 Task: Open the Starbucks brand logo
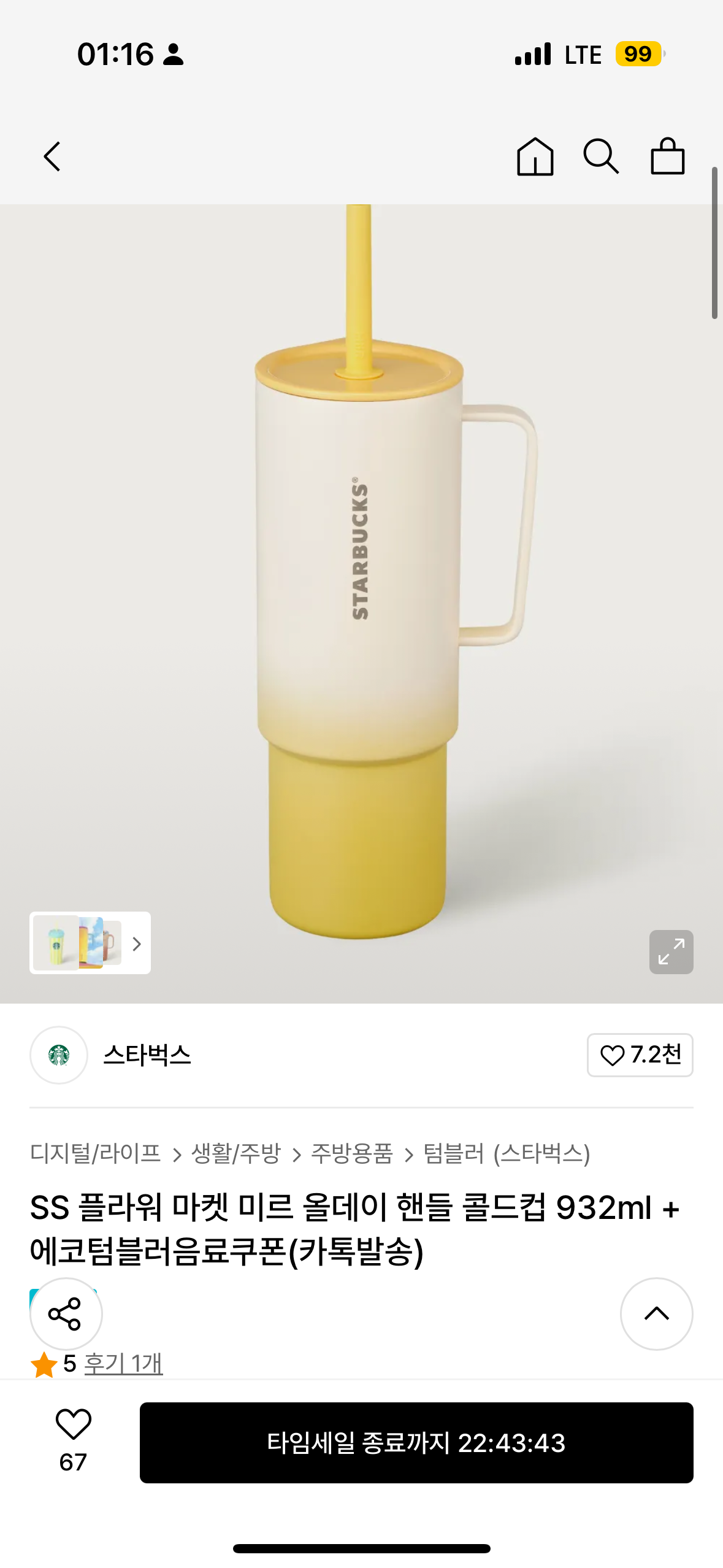(x=59, y=1055)
